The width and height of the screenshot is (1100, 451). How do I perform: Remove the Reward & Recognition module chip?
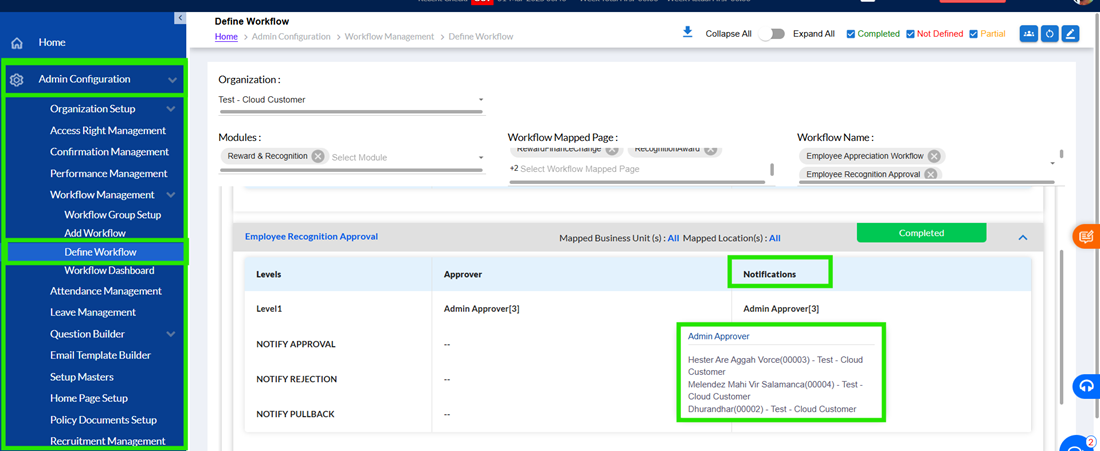point(318,156)
